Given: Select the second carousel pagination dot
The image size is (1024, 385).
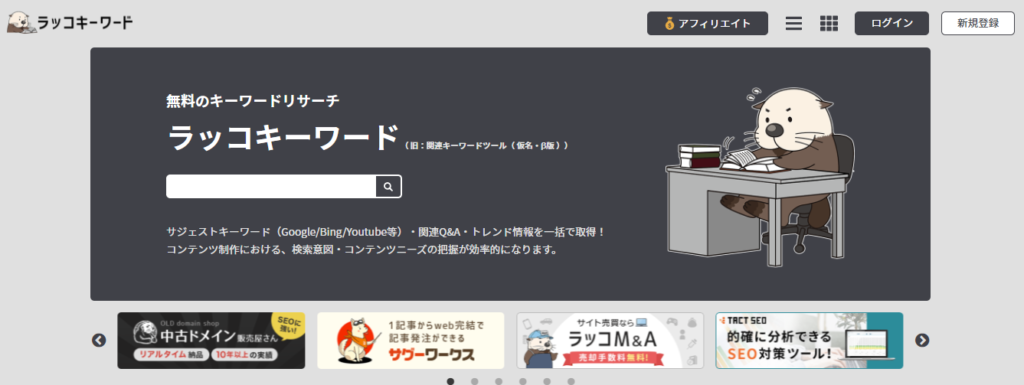Looking at the screenshot, I should [475, 381].
